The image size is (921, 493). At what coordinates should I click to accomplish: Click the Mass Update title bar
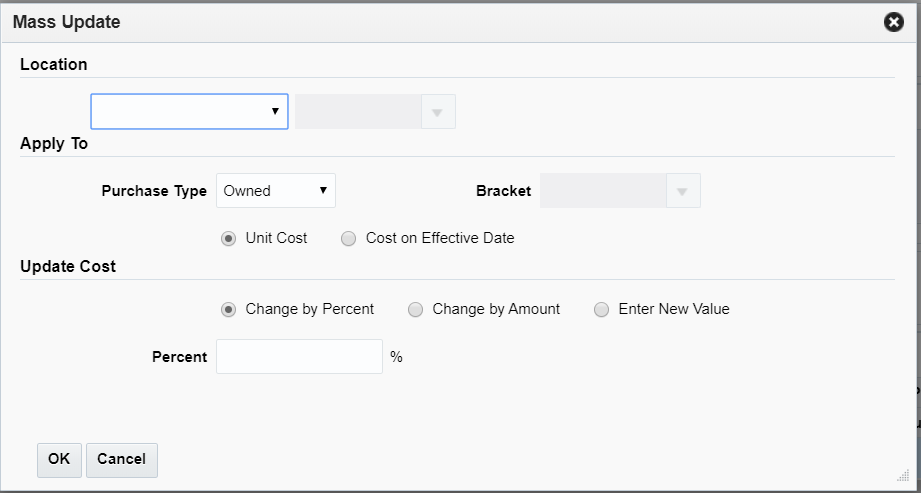[400, 22]
